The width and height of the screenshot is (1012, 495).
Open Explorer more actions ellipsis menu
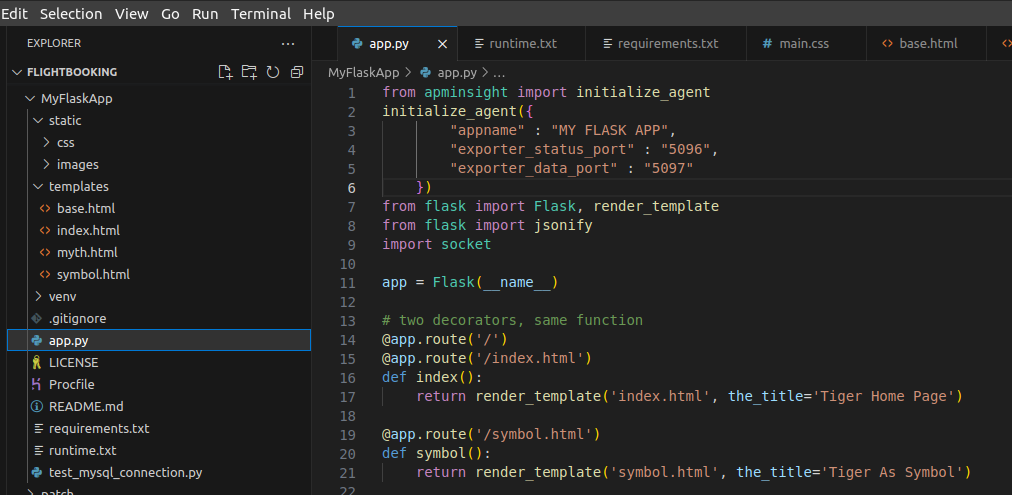point(288,44)
